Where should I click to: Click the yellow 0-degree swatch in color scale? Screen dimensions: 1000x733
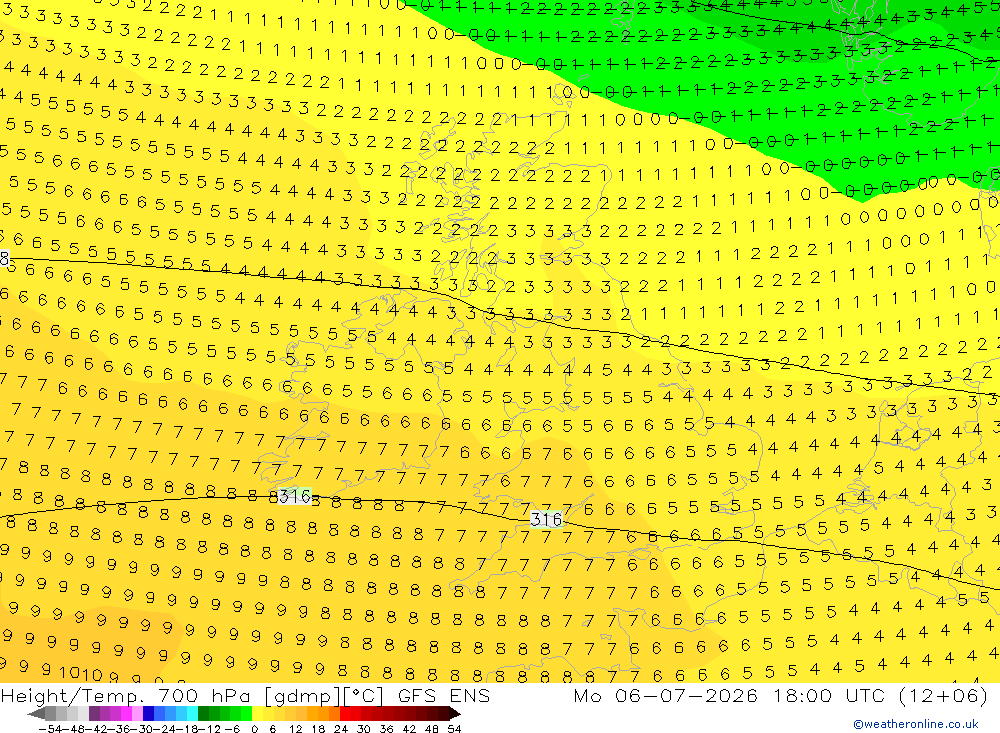coord(258,714)
